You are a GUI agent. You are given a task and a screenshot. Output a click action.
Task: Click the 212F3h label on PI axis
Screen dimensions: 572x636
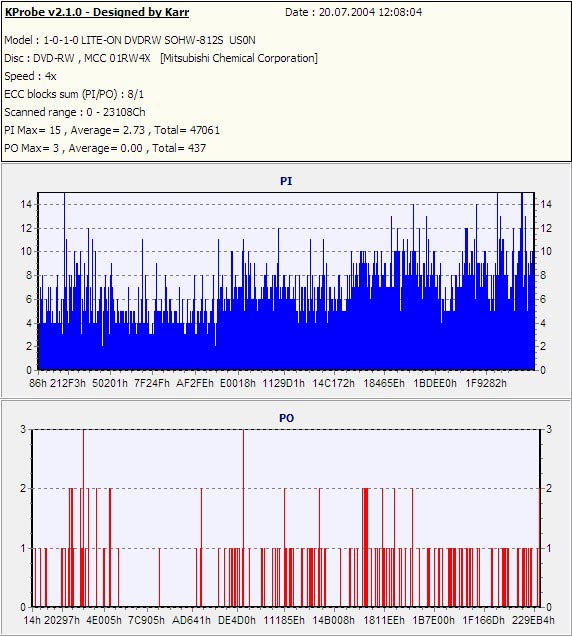click(68, 383)
